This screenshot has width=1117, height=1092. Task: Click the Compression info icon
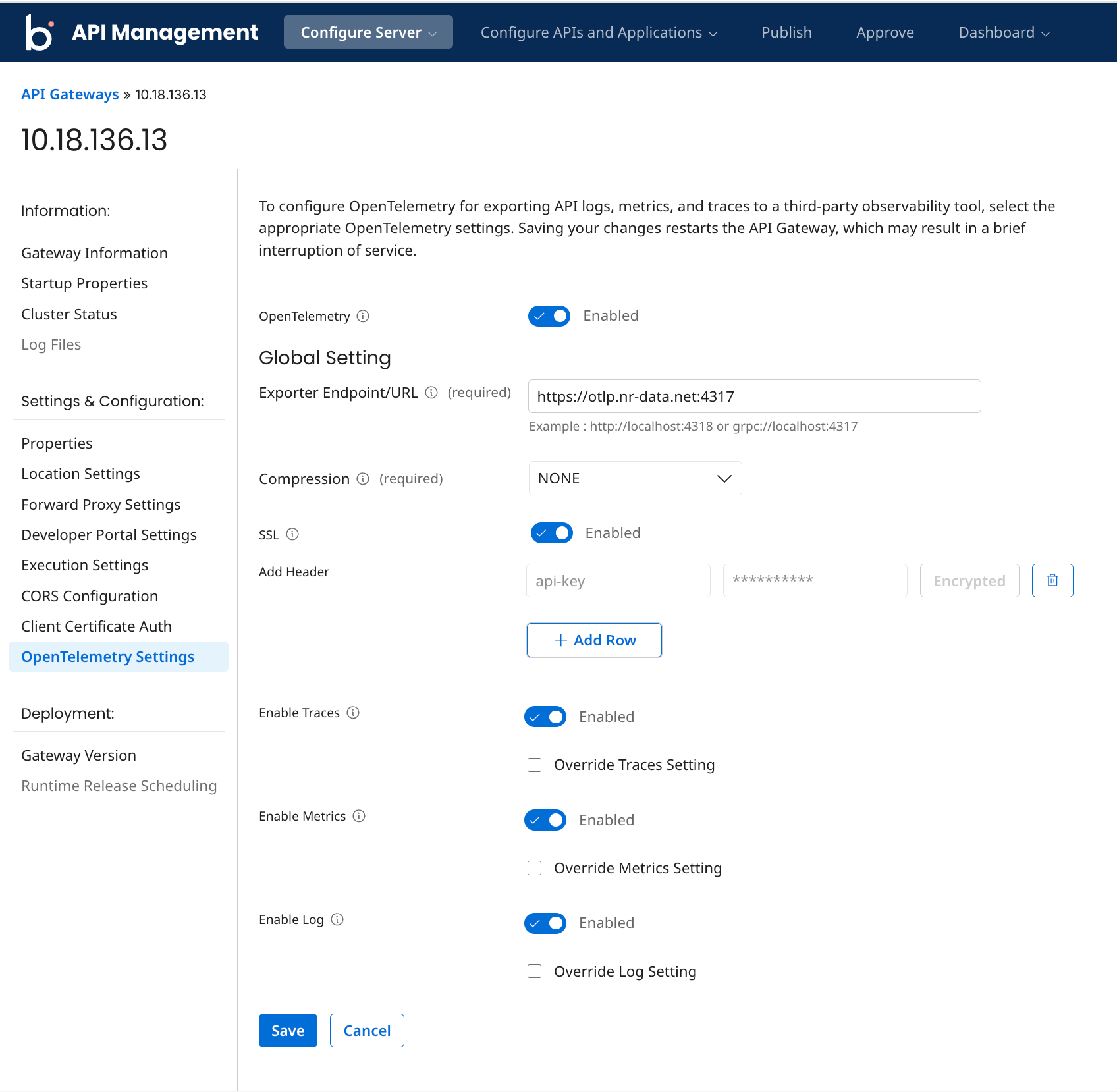[363, 479]
